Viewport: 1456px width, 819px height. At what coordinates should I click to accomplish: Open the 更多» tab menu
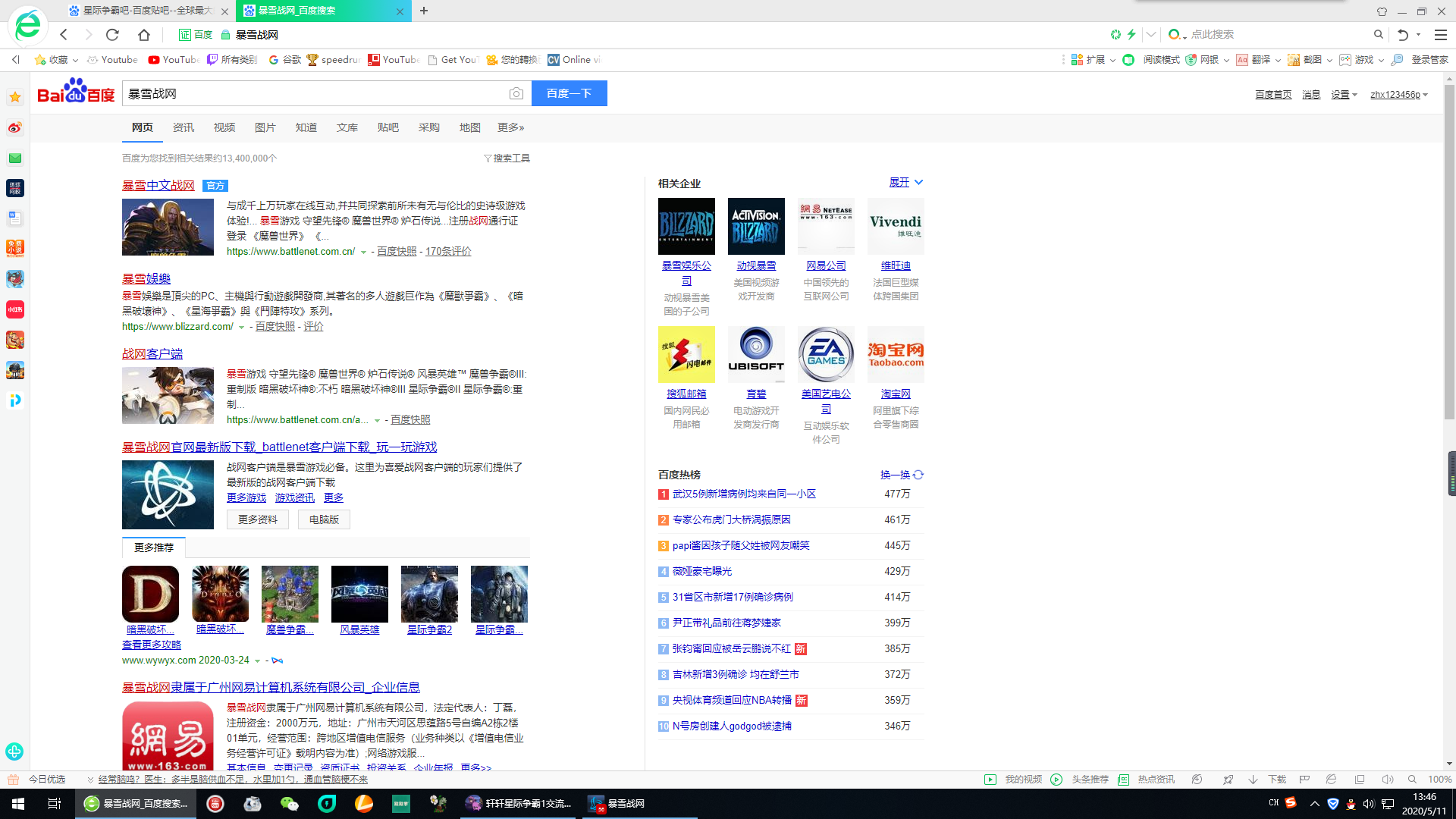pyautogui.click(x=511, y=127)
